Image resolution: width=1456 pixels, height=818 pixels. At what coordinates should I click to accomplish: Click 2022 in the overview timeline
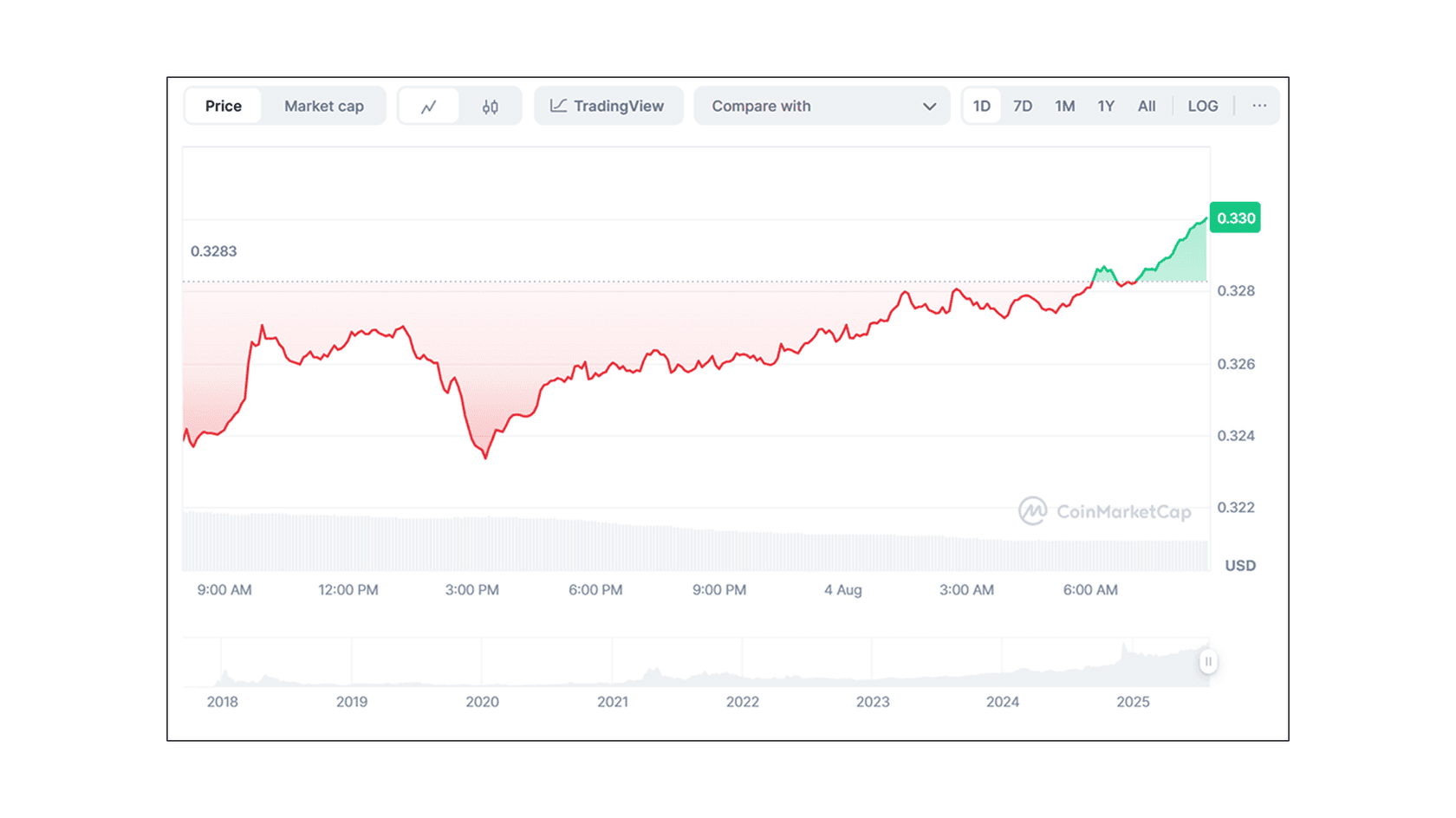[743, 702]
